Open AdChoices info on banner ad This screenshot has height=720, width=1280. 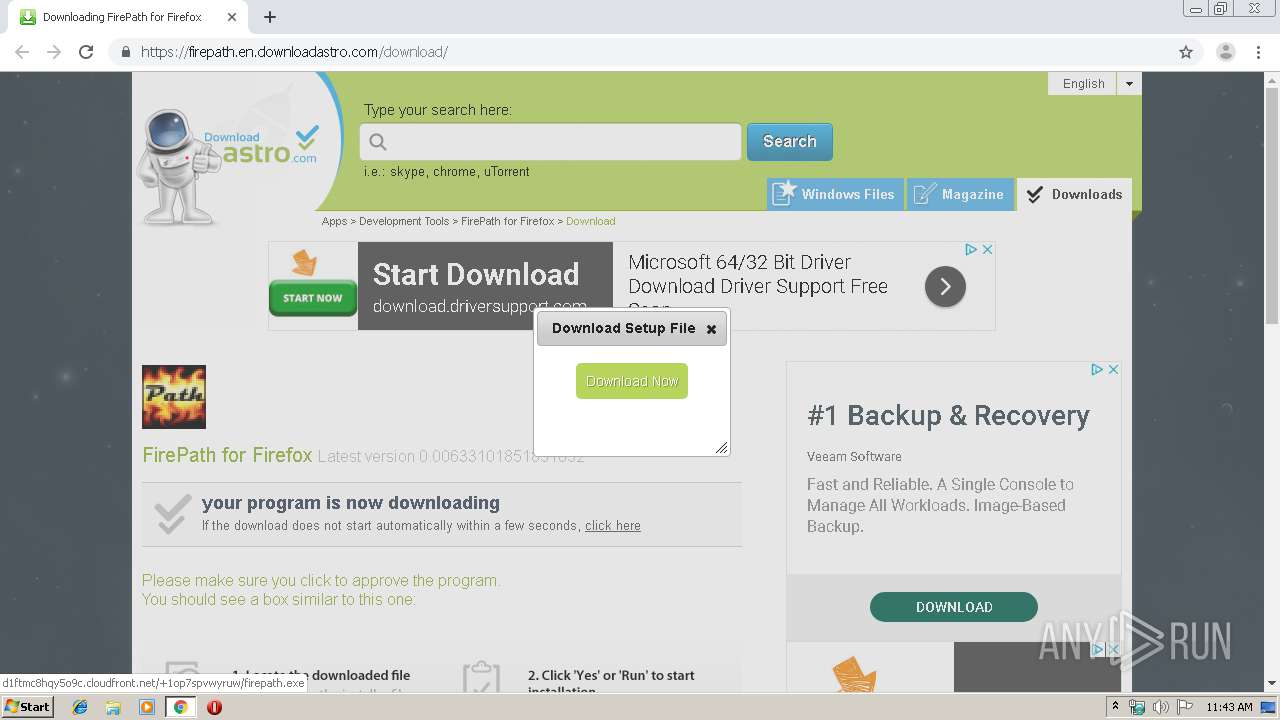971,249
